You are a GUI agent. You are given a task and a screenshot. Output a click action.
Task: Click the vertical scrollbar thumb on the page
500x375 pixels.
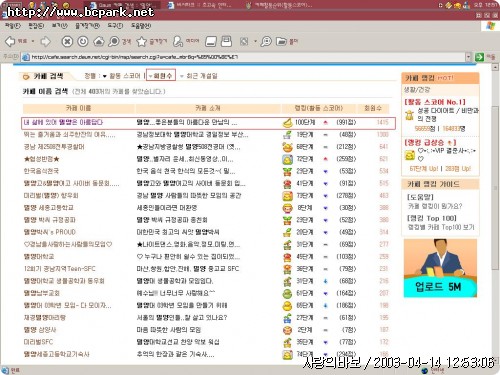(x=495, y=187)
